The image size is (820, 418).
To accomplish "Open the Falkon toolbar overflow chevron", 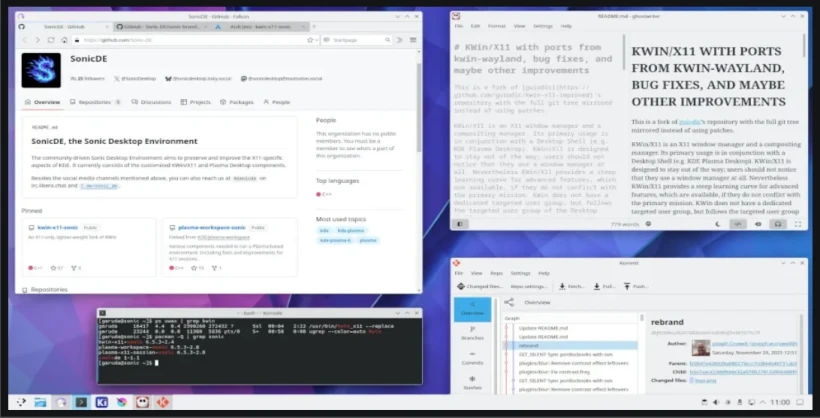I will click(x=400, y=40).
